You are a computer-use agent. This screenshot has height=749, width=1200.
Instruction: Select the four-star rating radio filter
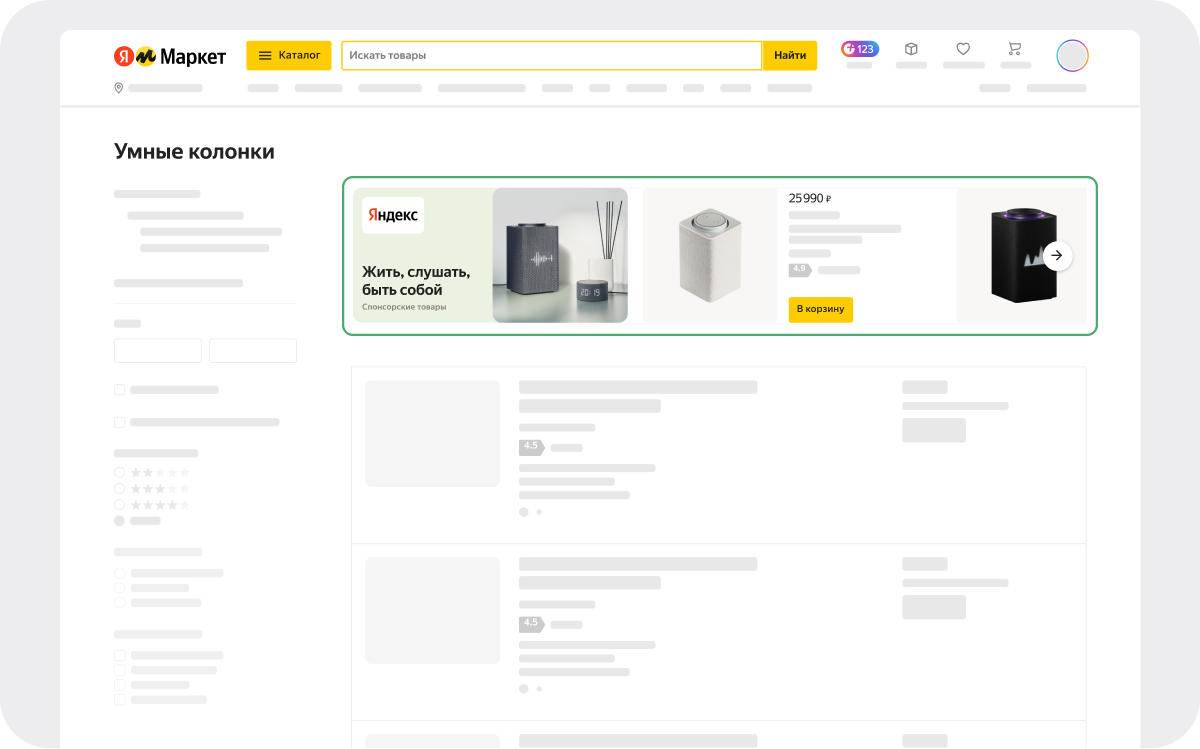tap(120, 505)
